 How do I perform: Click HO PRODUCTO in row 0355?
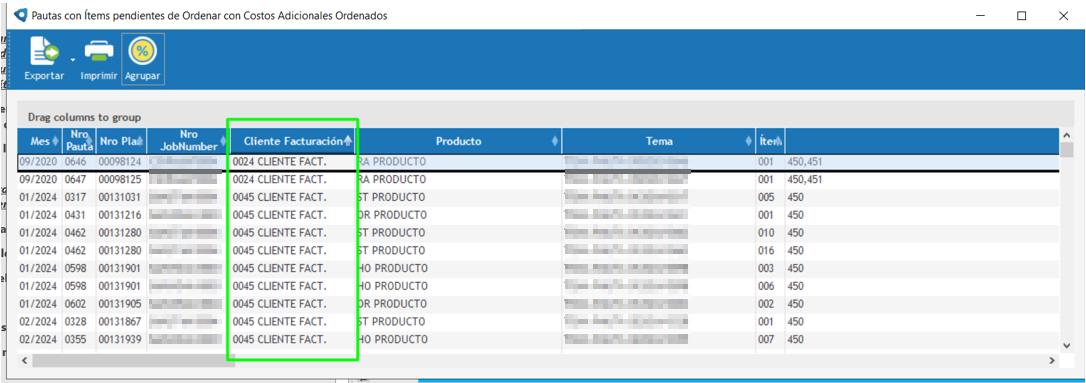click(393, 340)
